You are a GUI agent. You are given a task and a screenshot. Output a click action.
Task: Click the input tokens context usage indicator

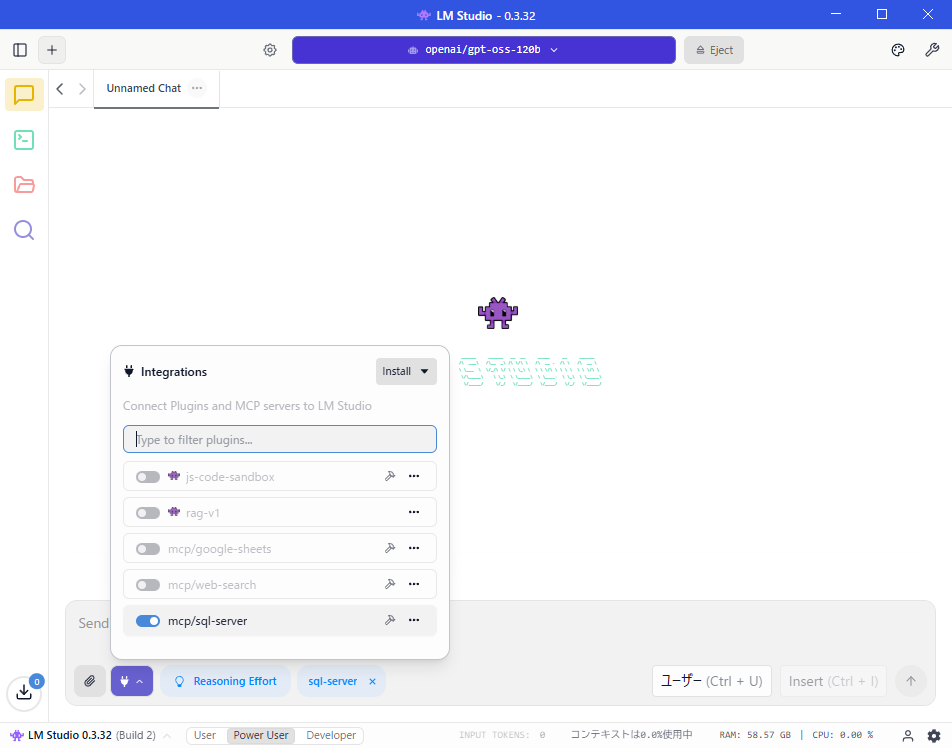point(500,735)
